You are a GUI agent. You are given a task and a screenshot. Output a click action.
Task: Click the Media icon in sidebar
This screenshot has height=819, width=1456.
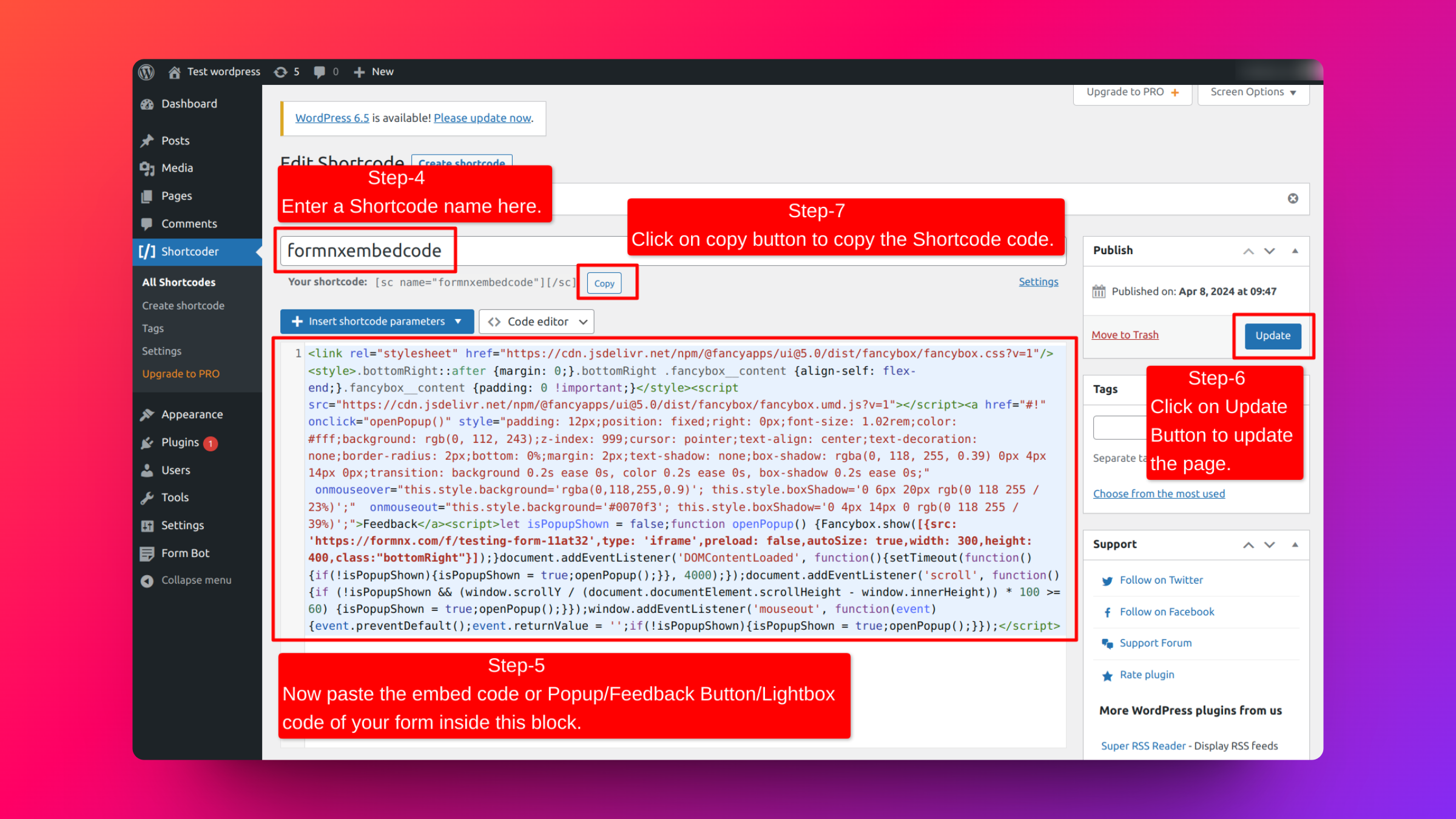[x=147, y=168]
